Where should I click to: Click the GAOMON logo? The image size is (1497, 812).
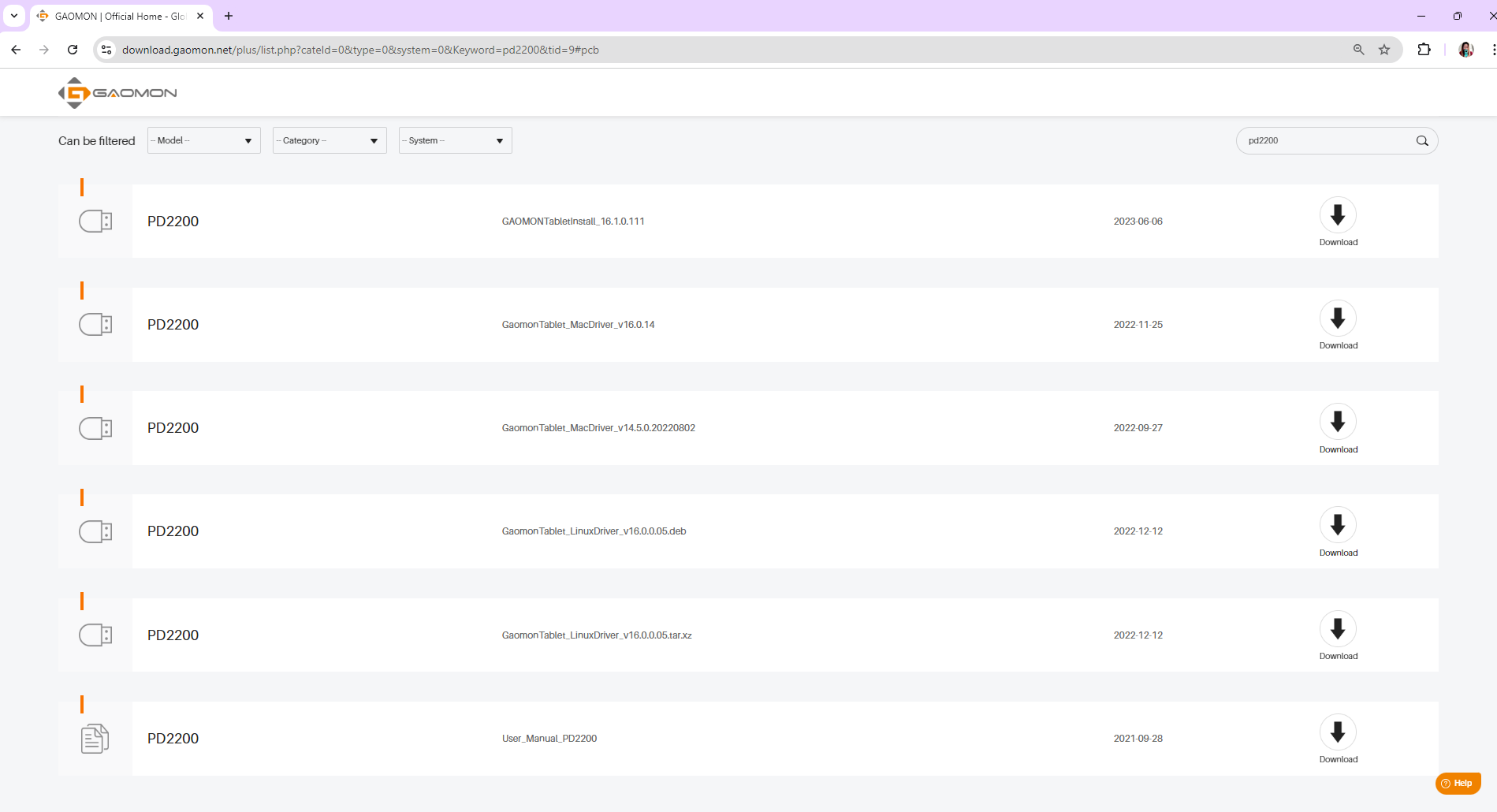[x=117, y=93]
